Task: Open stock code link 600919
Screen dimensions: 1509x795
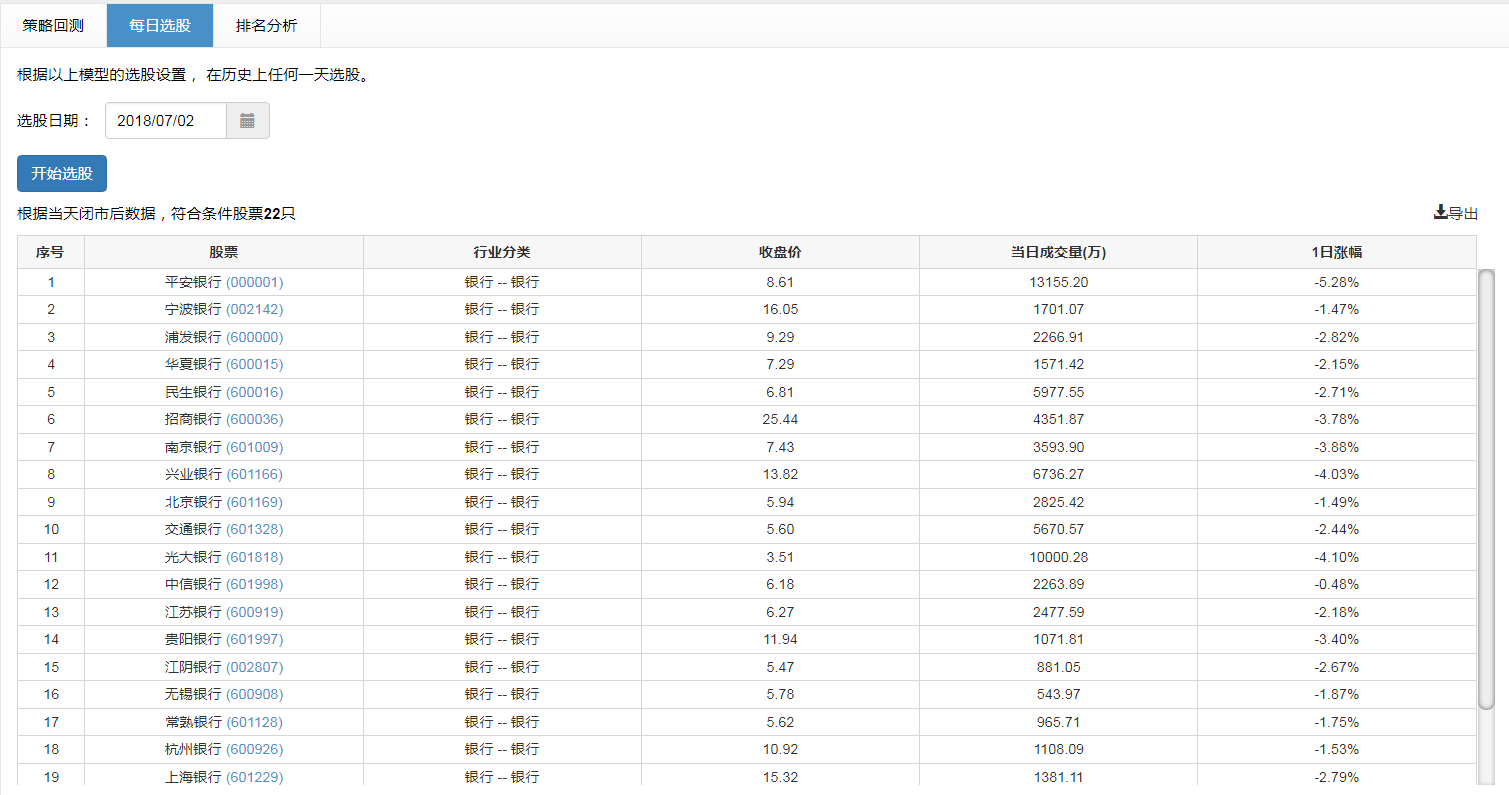Action: click(255, 612)
